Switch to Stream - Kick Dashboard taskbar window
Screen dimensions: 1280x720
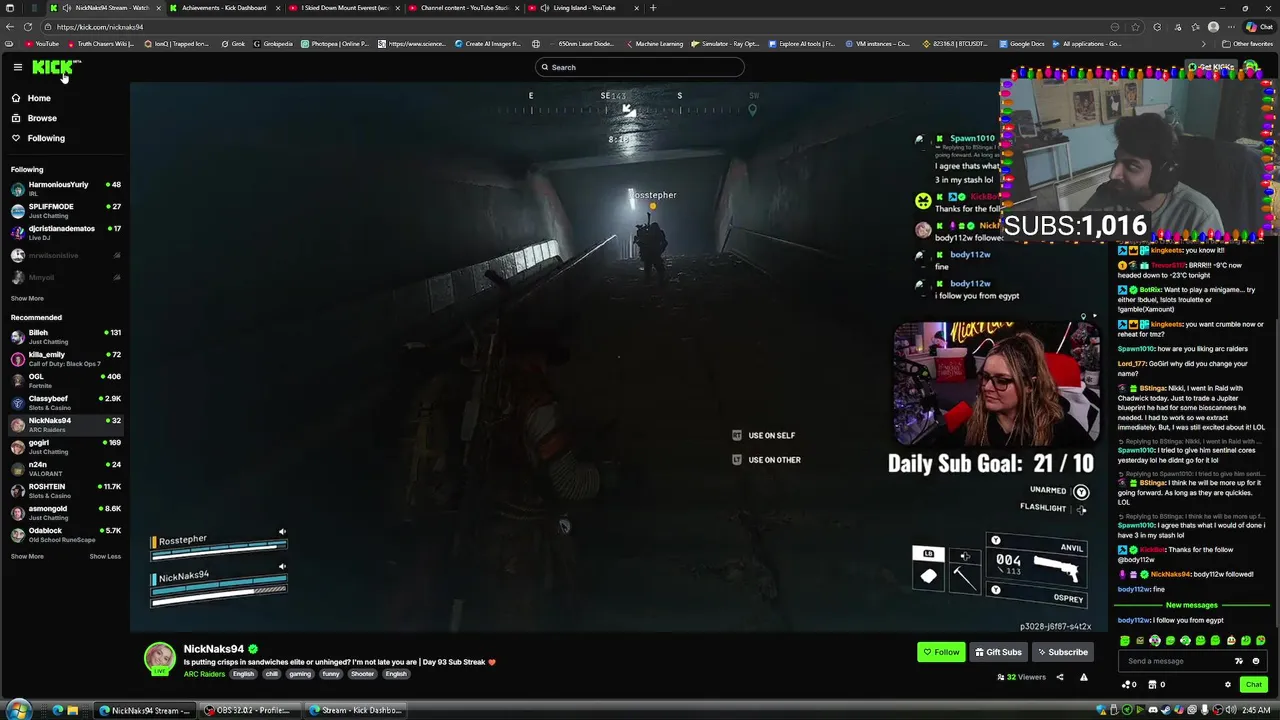point(355,711)
